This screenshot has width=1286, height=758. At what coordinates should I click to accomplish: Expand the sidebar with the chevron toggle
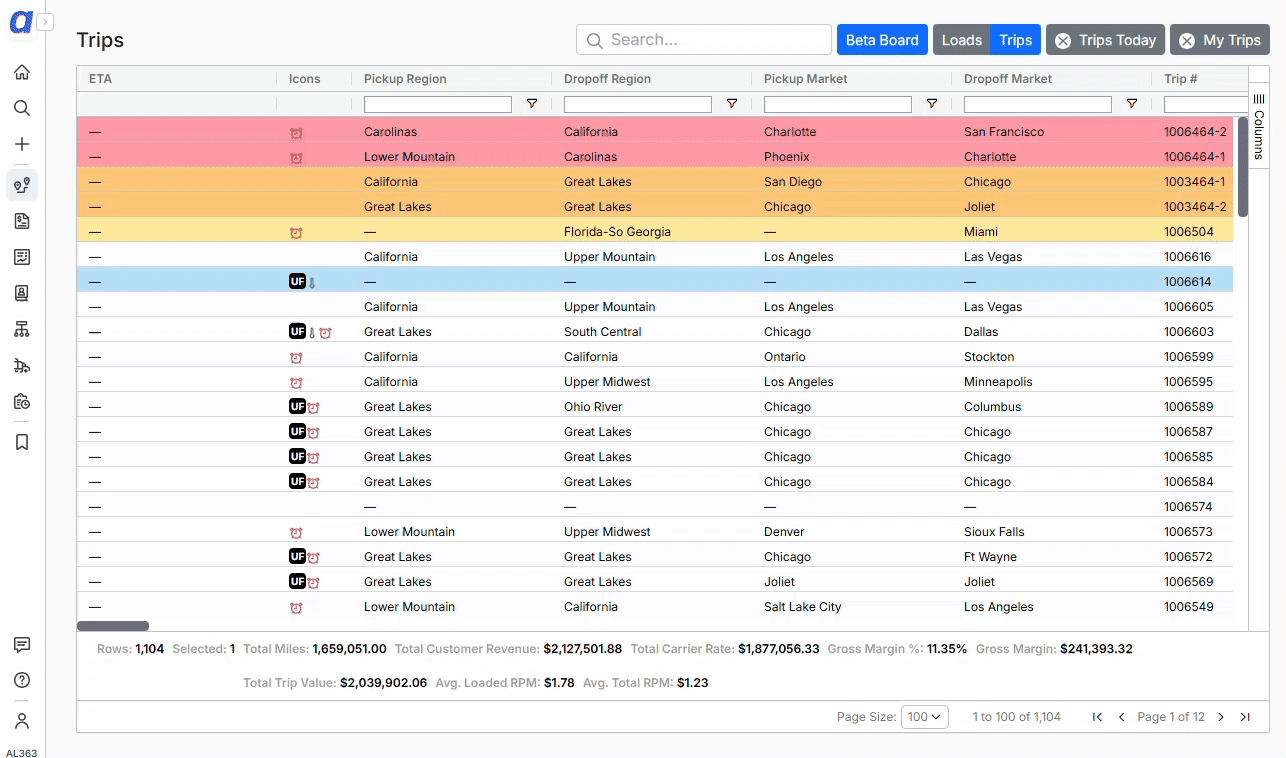[45, 22]
